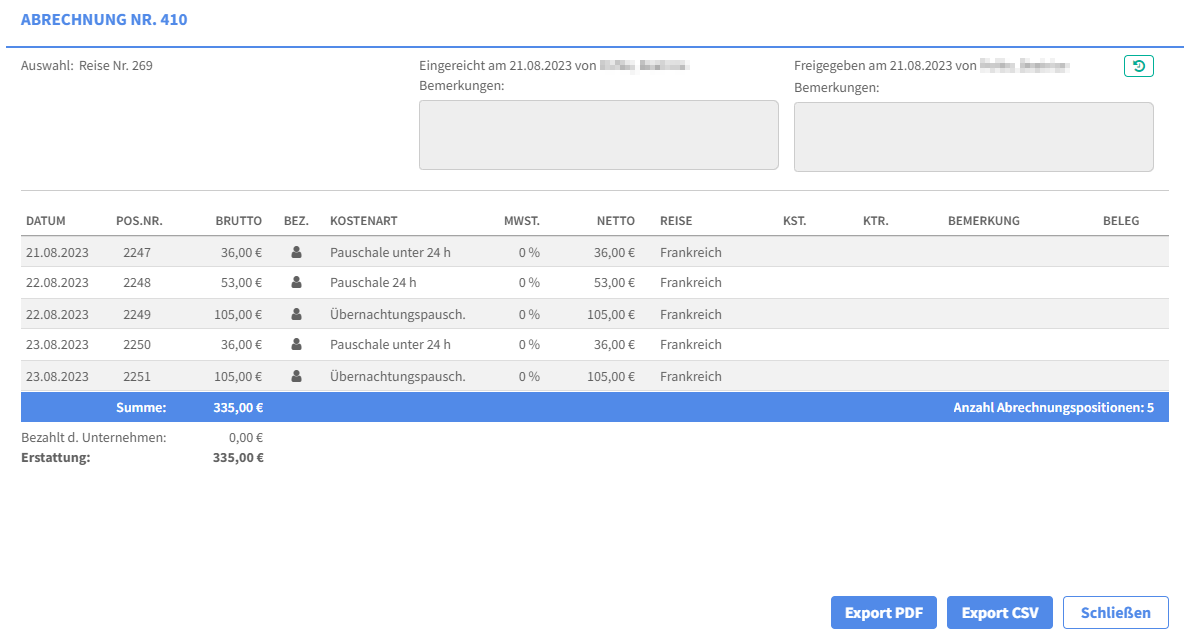Screen dimensions: 1188x633
Task: Select date 21.08.2023 in row 2247
Action: (x=57, y=252)
